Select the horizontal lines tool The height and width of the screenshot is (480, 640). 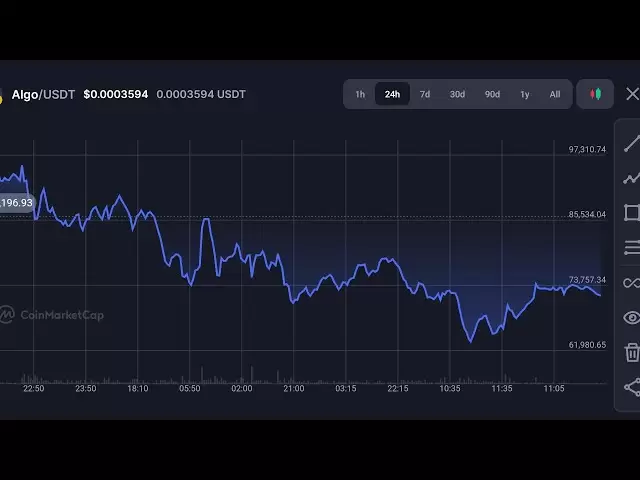(631, 248)
